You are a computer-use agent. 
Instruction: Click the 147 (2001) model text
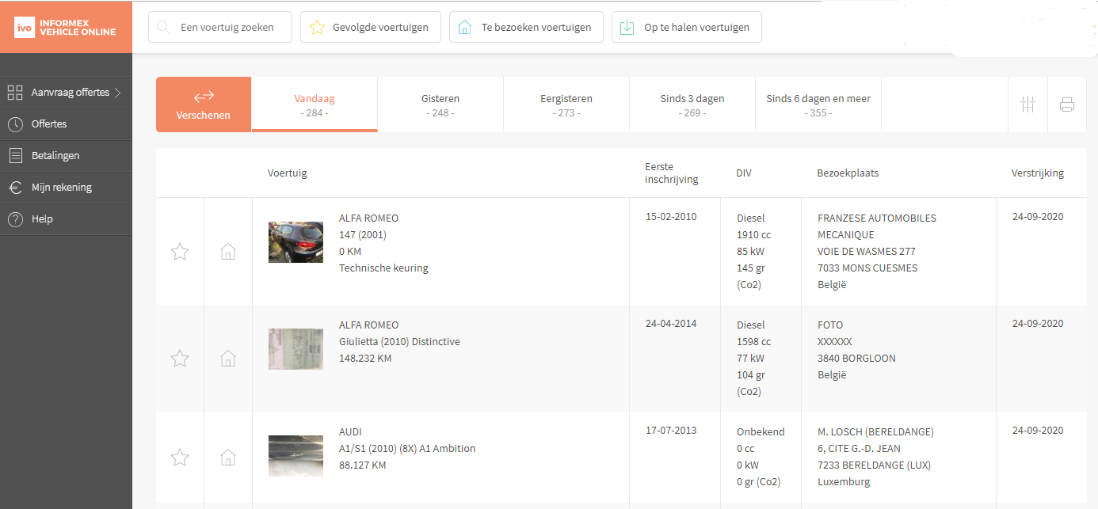pyautogui.click(x=363, y=235)
